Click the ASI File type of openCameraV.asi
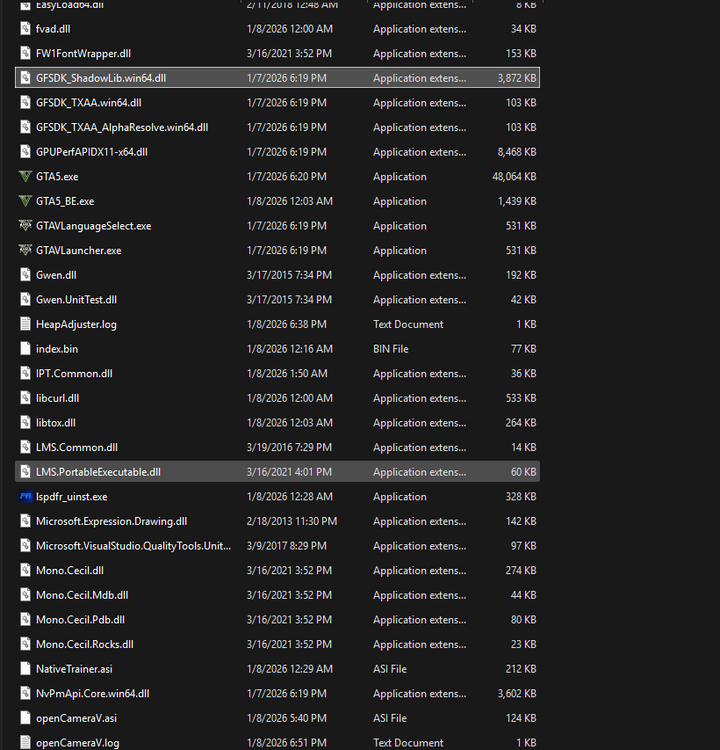The image size is (720, 750). click(x=390, y=718)
